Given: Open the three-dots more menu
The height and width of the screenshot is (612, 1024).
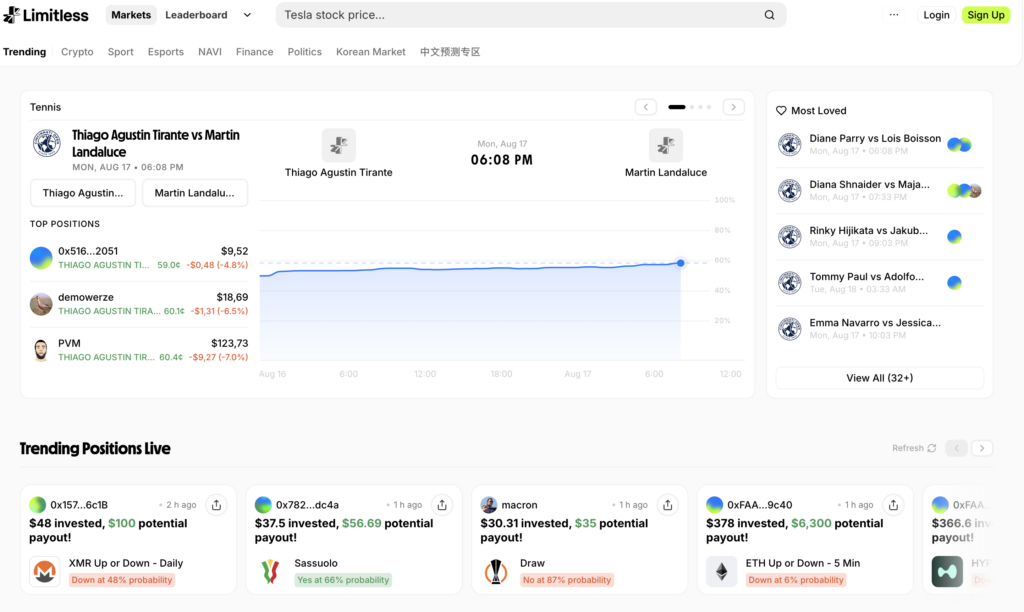Looking at the screenshot, I should point(893,14).
